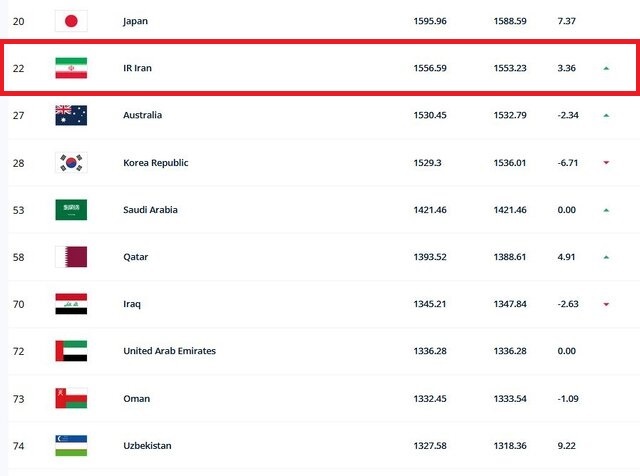
Task: Click the Australia flag icon
Action: pos(71,115)
